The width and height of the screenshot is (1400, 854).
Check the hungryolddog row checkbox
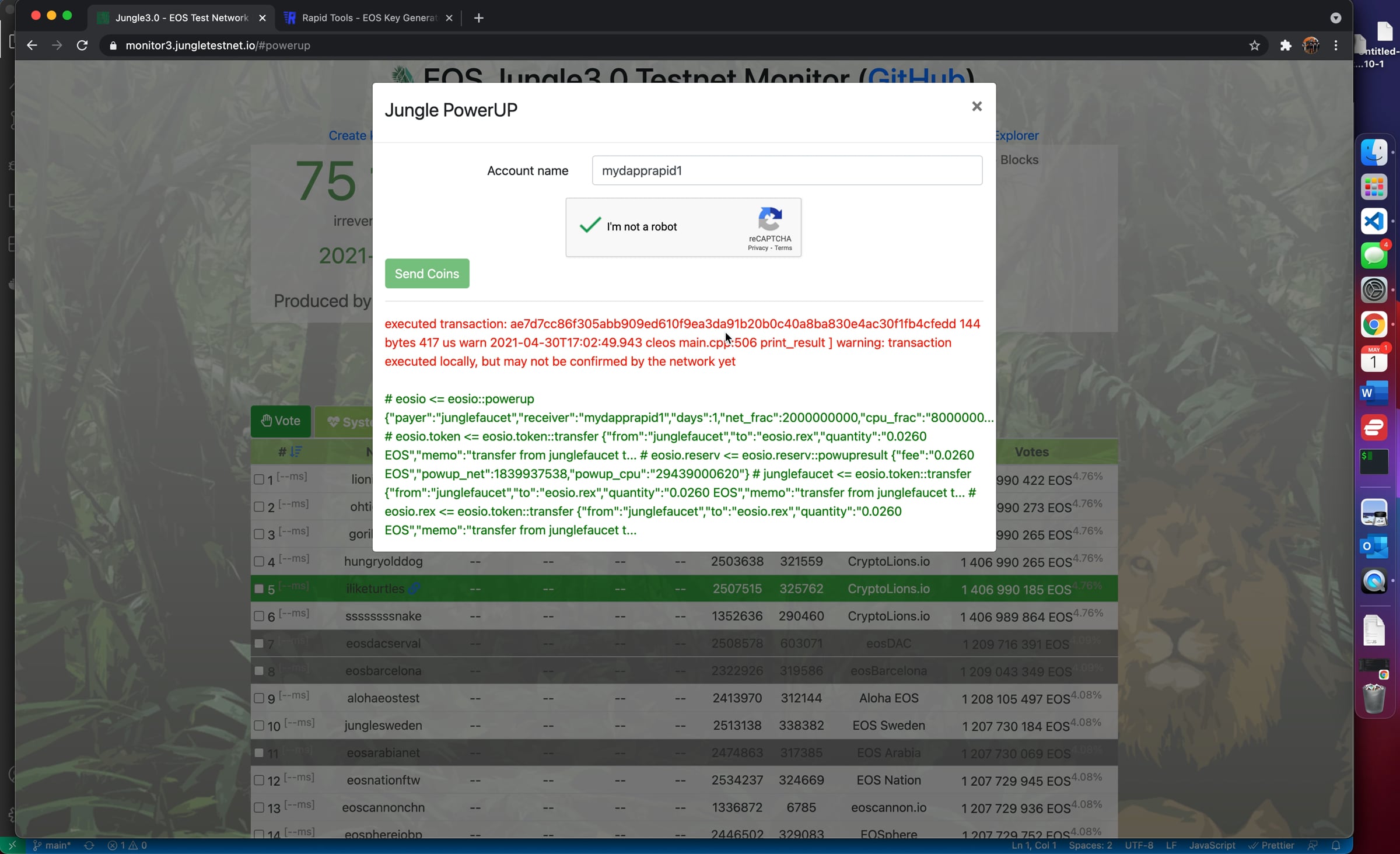[259, 561]
